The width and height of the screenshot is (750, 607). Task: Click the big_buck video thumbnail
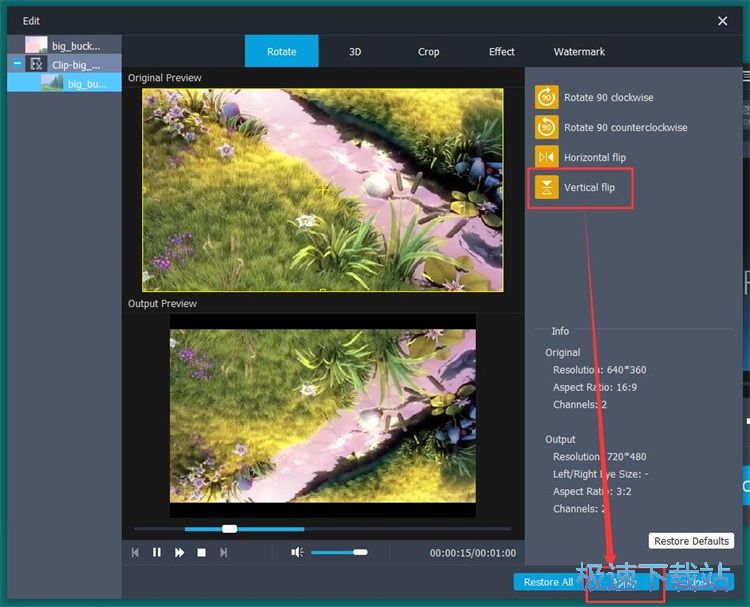[36, 45]
